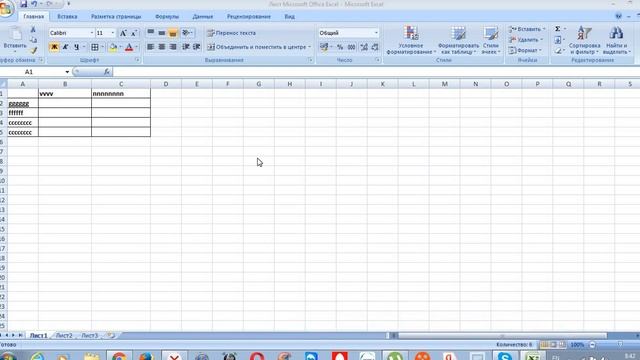Toggle Underline (Ч) formatting
Viewport: 640px width, 360px height.
(x=76, y=47)
